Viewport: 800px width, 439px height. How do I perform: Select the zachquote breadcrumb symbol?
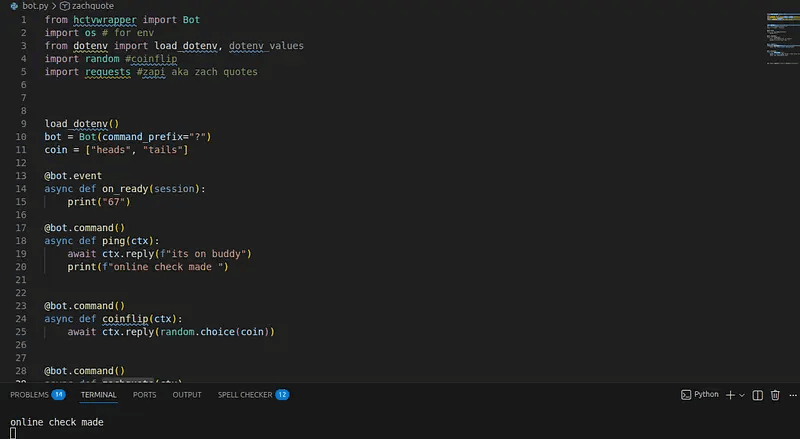92,6
